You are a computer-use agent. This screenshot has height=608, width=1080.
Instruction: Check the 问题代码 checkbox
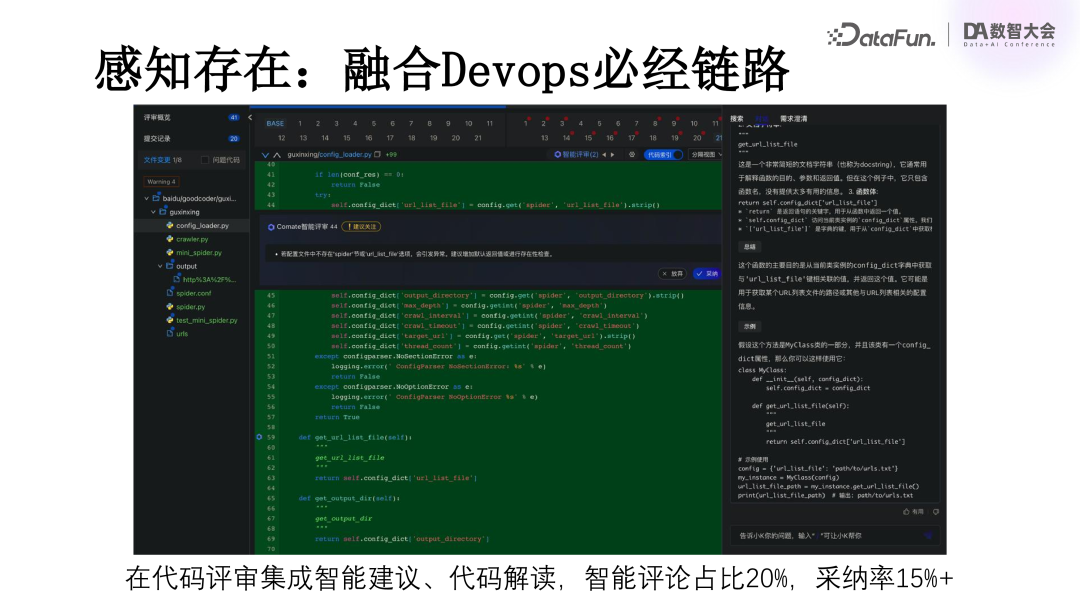click(x=205, y=160)
